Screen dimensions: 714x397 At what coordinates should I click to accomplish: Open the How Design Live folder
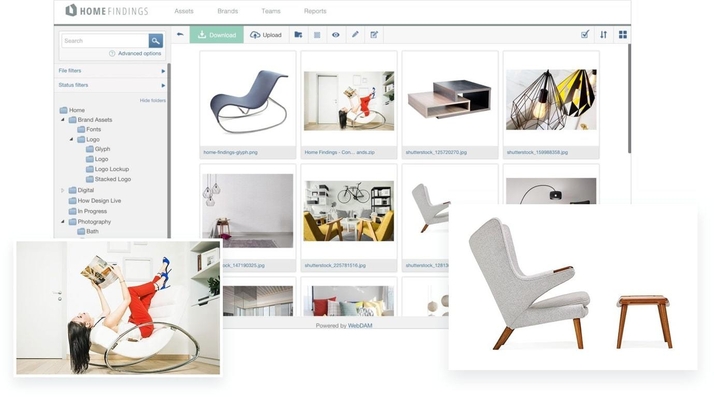tap(95, 201)
